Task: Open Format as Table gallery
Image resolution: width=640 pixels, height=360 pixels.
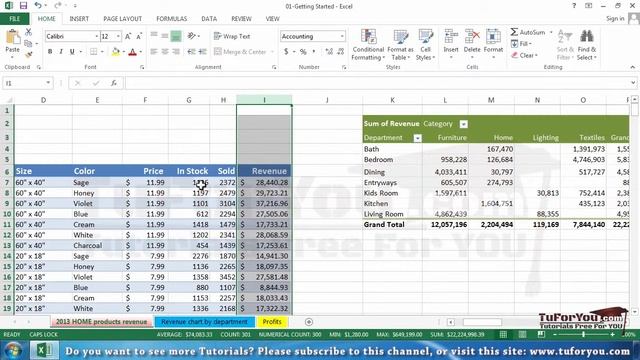Action: [x=400, y=45]
